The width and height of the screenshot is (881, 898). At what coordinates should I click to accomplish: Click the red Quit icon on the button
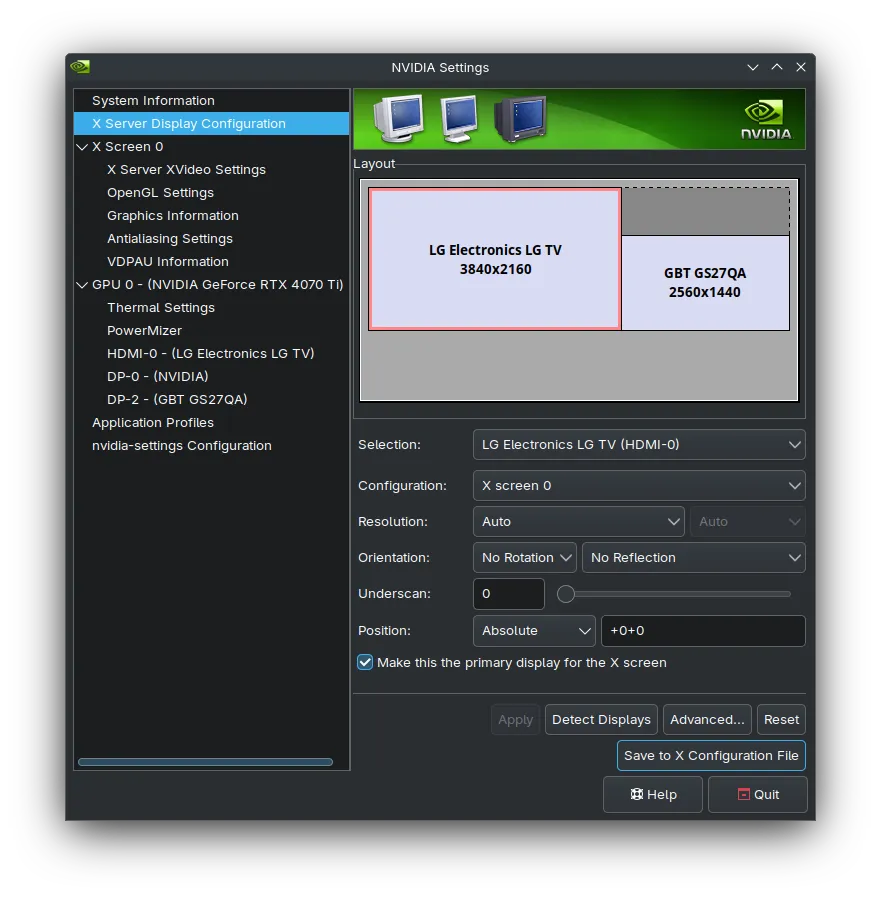(x=742, y=794)
